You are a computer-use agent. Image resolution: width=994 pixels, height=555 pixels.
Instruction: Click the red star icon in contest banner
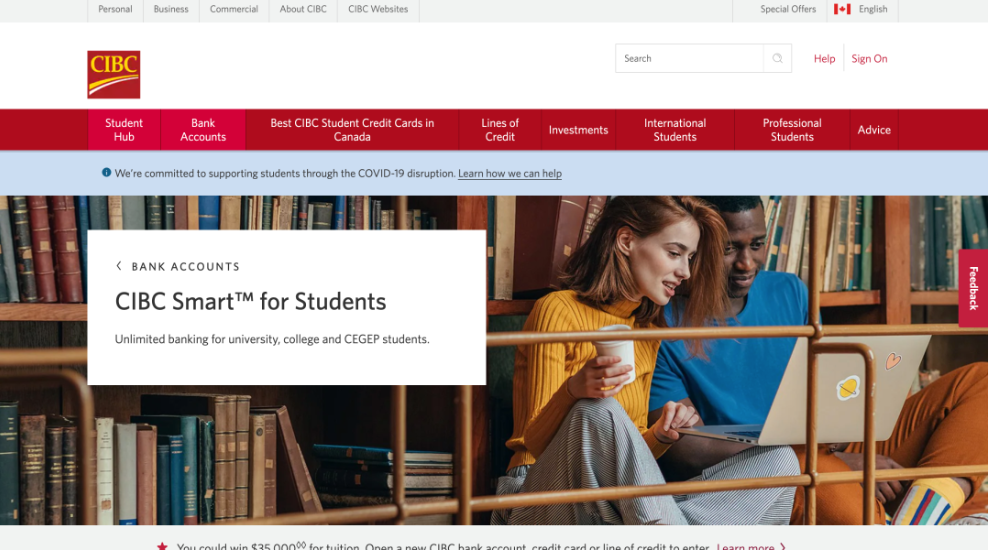[x=162, y=548]
